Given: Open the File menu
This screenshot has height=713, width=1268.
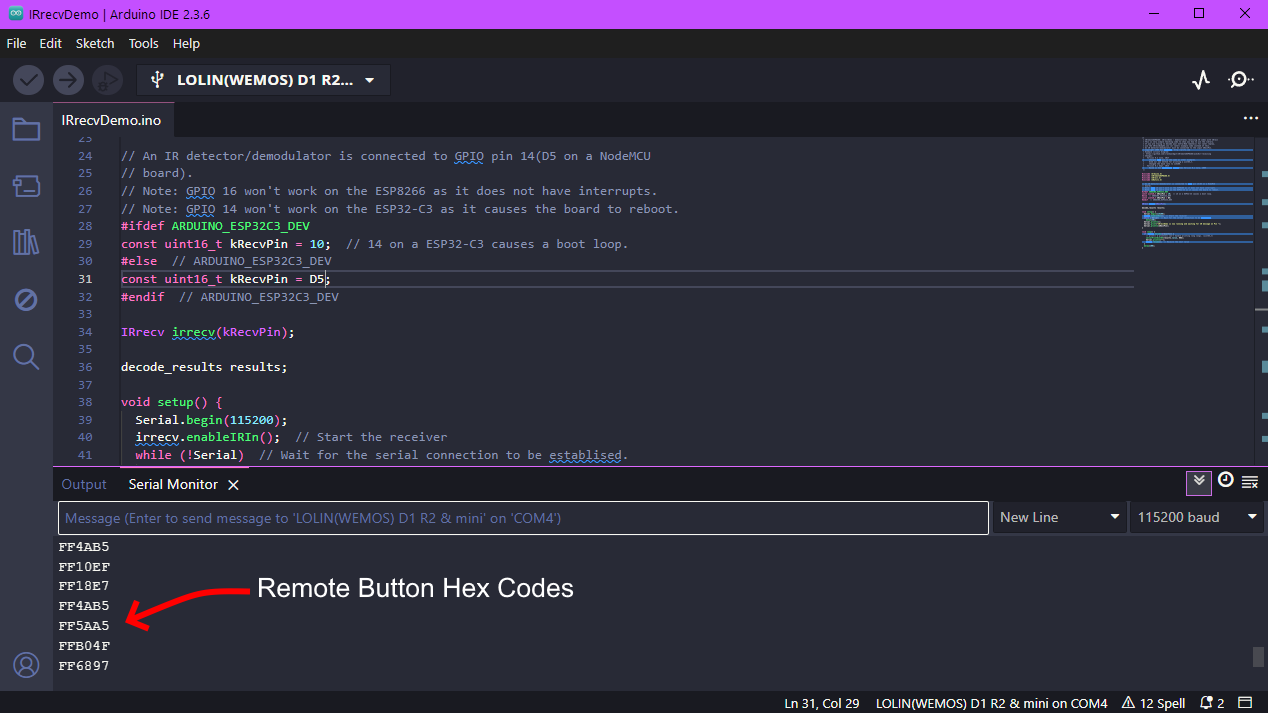Looking at the screenshot, I should (16, 44).
